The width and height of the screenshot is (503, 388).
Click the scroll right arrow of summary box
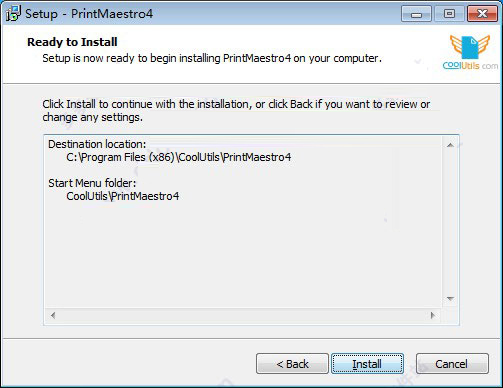pos(433,315)
